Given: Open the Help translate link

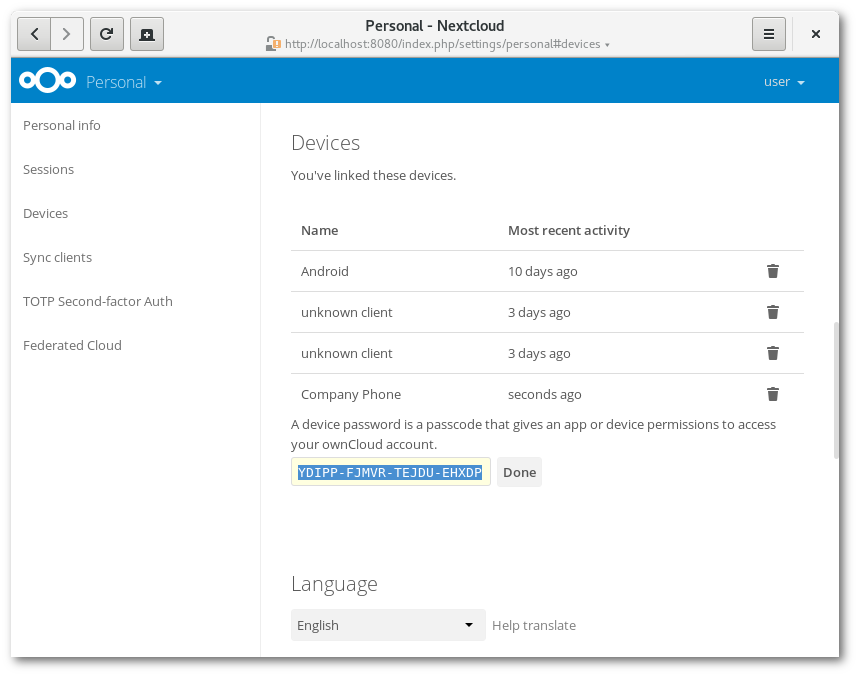Looking at the screenshot, I should (x=534, y=625).
